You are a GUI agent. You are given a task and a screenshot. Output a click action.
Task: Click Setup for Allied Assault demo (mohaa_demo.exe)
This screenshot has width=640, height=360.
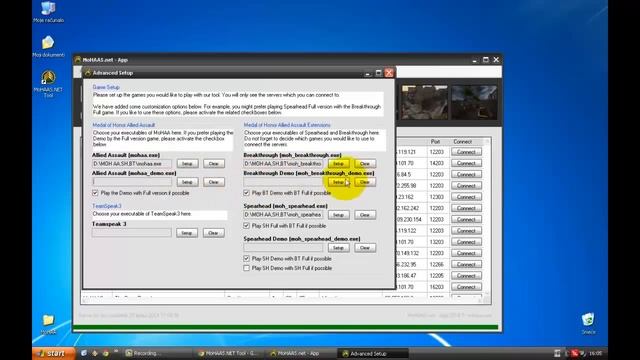(x=187, y=182)
